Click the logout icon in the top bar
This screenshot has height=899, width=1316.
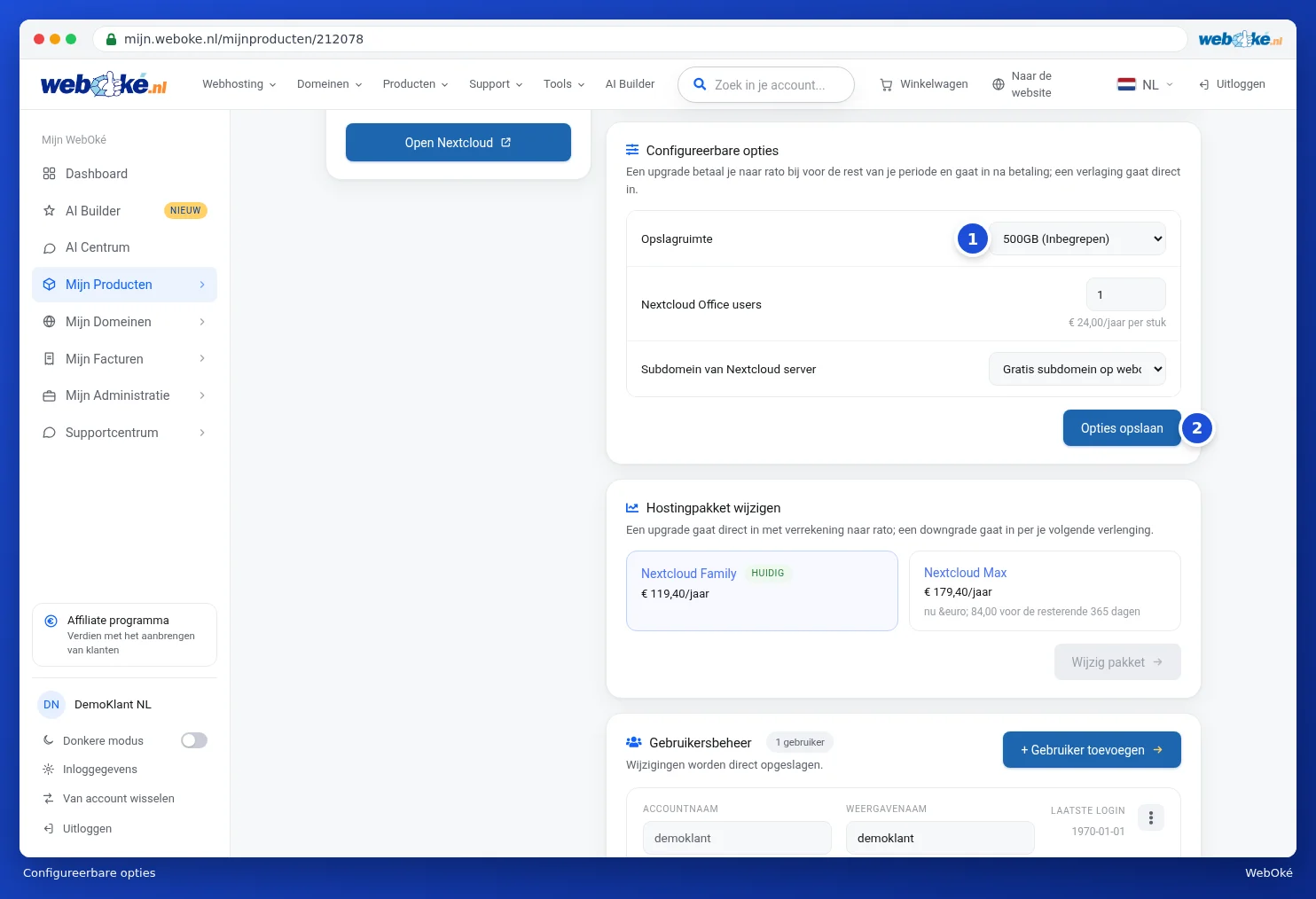tap(1204, 84)
